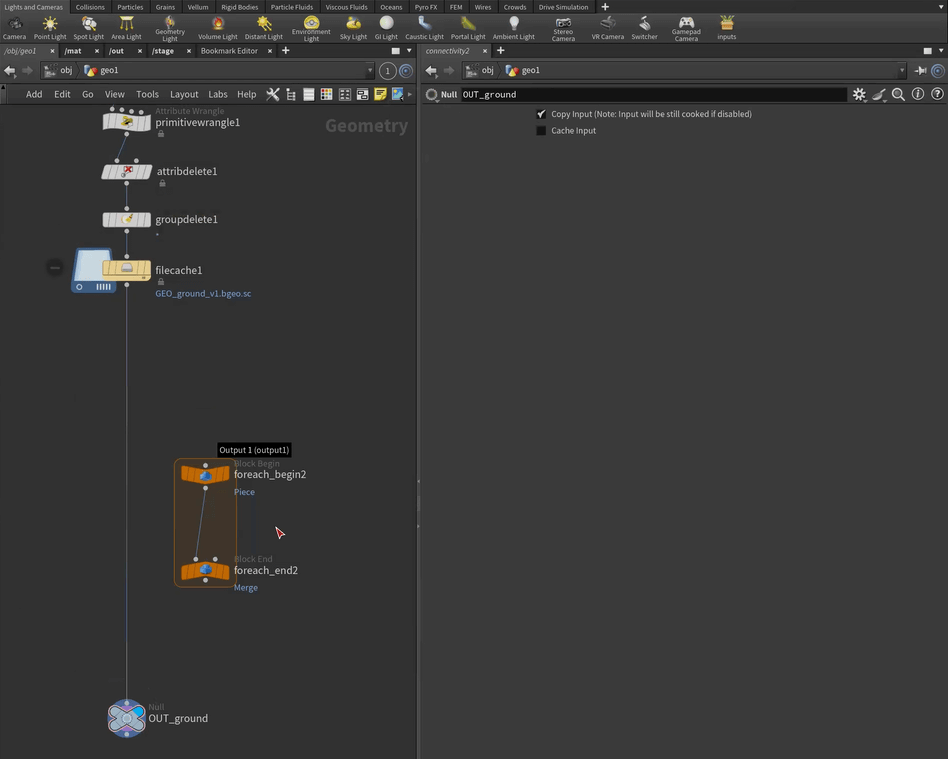Open the parameter gear settings menu
The image size is (948, 759).
858,94
